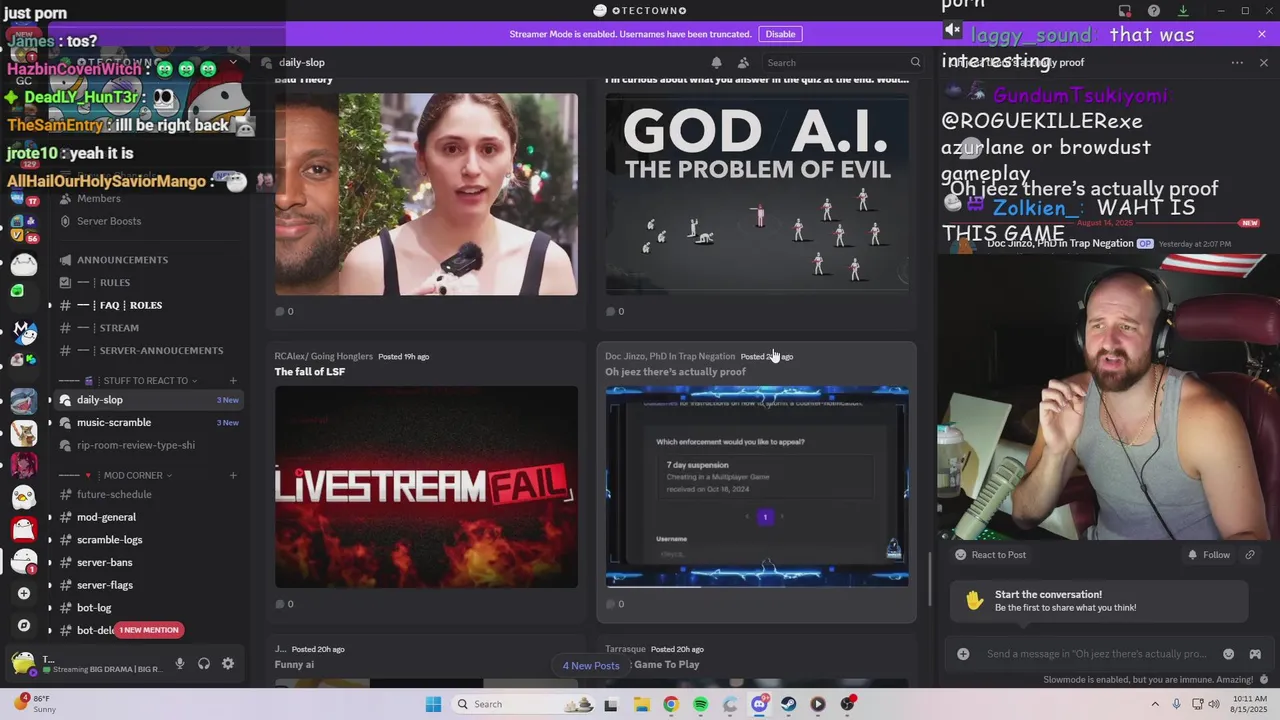The image size is (1280, 720).
Task: Open attachment plus icon in message box
Action: [x=963, y=654]
